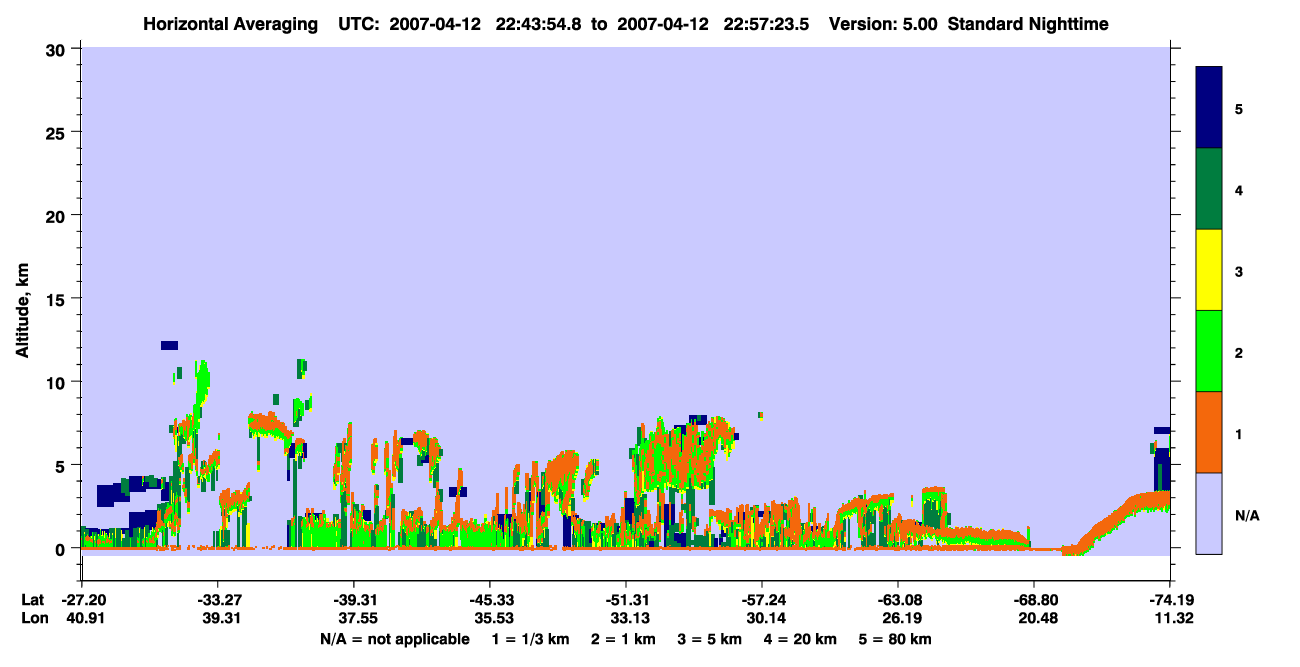
Task: Click latitude value -57.24
Action: coord(762,600)
